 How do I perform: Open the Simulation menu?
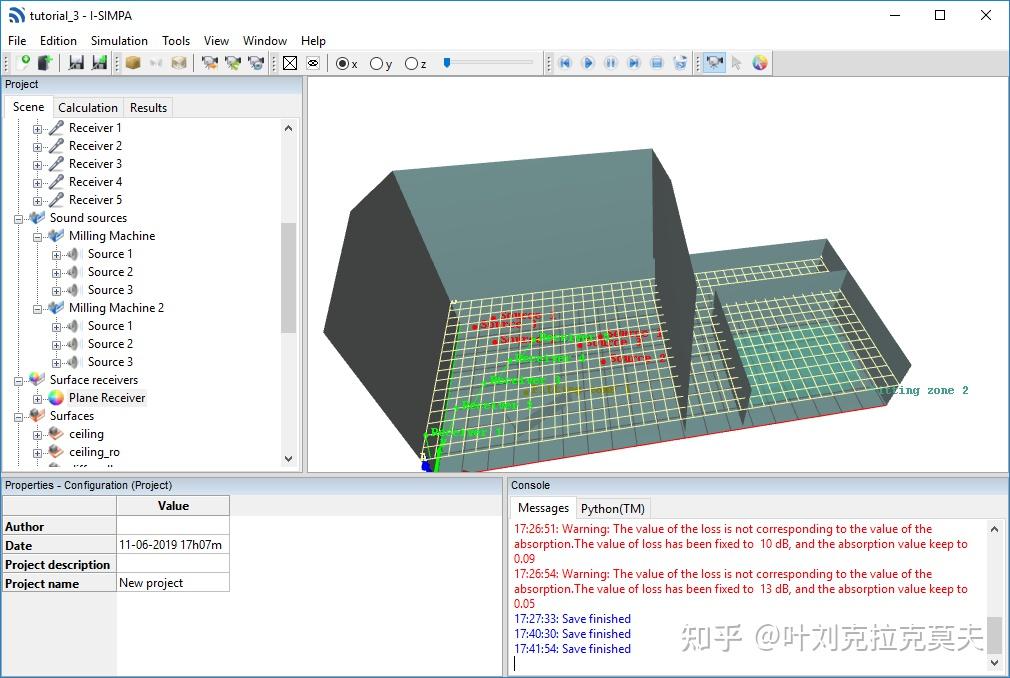(118, 41)
